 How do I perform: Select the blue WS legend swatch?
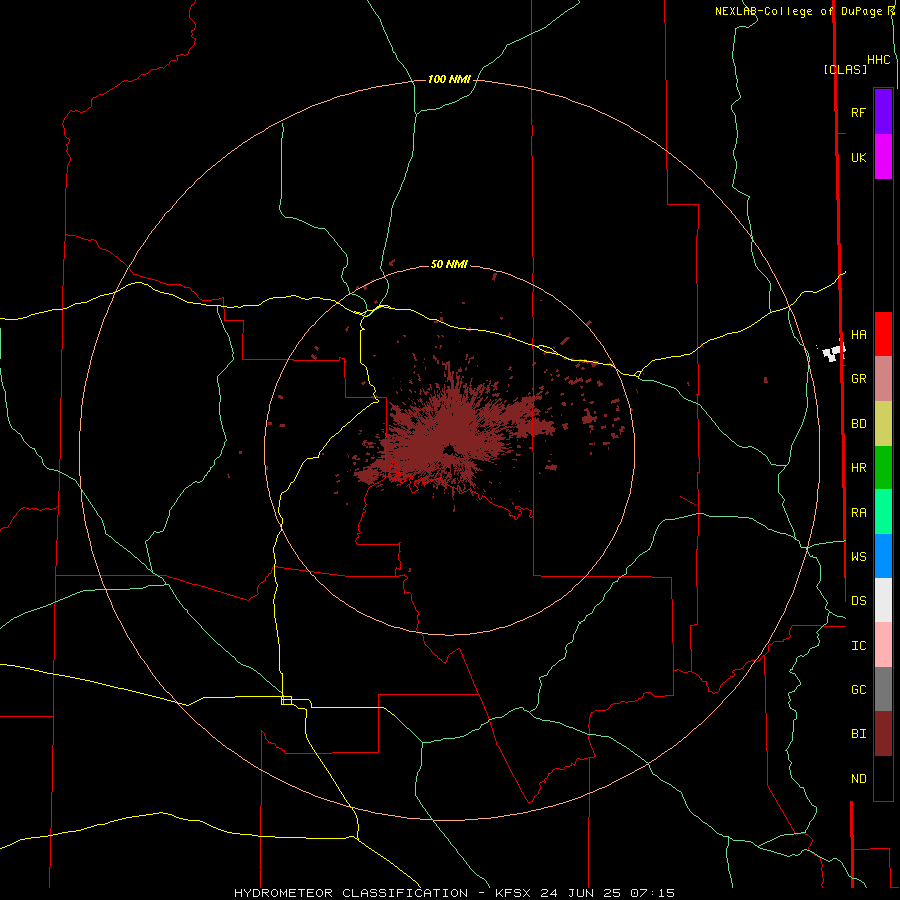[x=883, y=556]
